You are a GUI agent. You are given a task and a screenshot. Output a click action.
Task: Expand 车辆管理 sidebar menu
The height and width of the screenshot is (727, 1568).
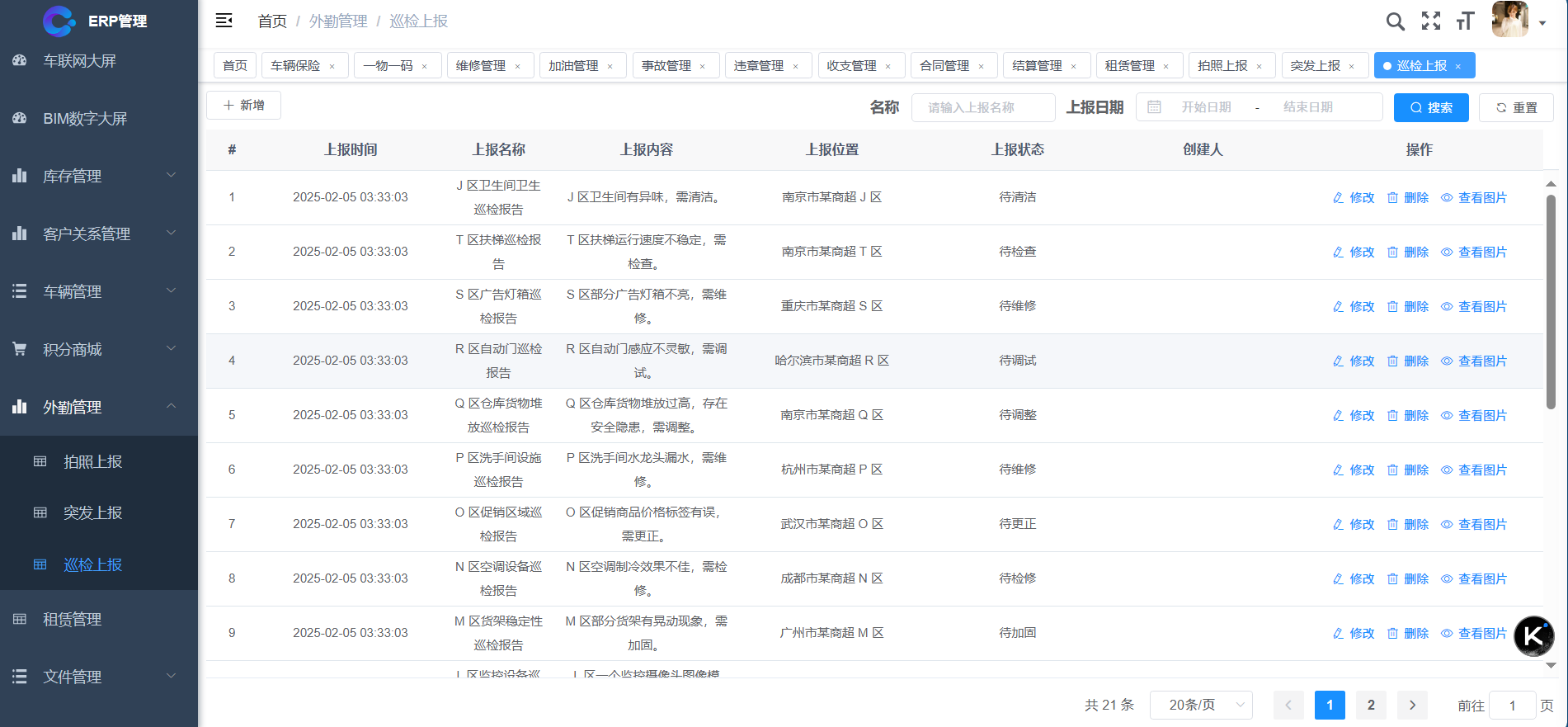99,291
